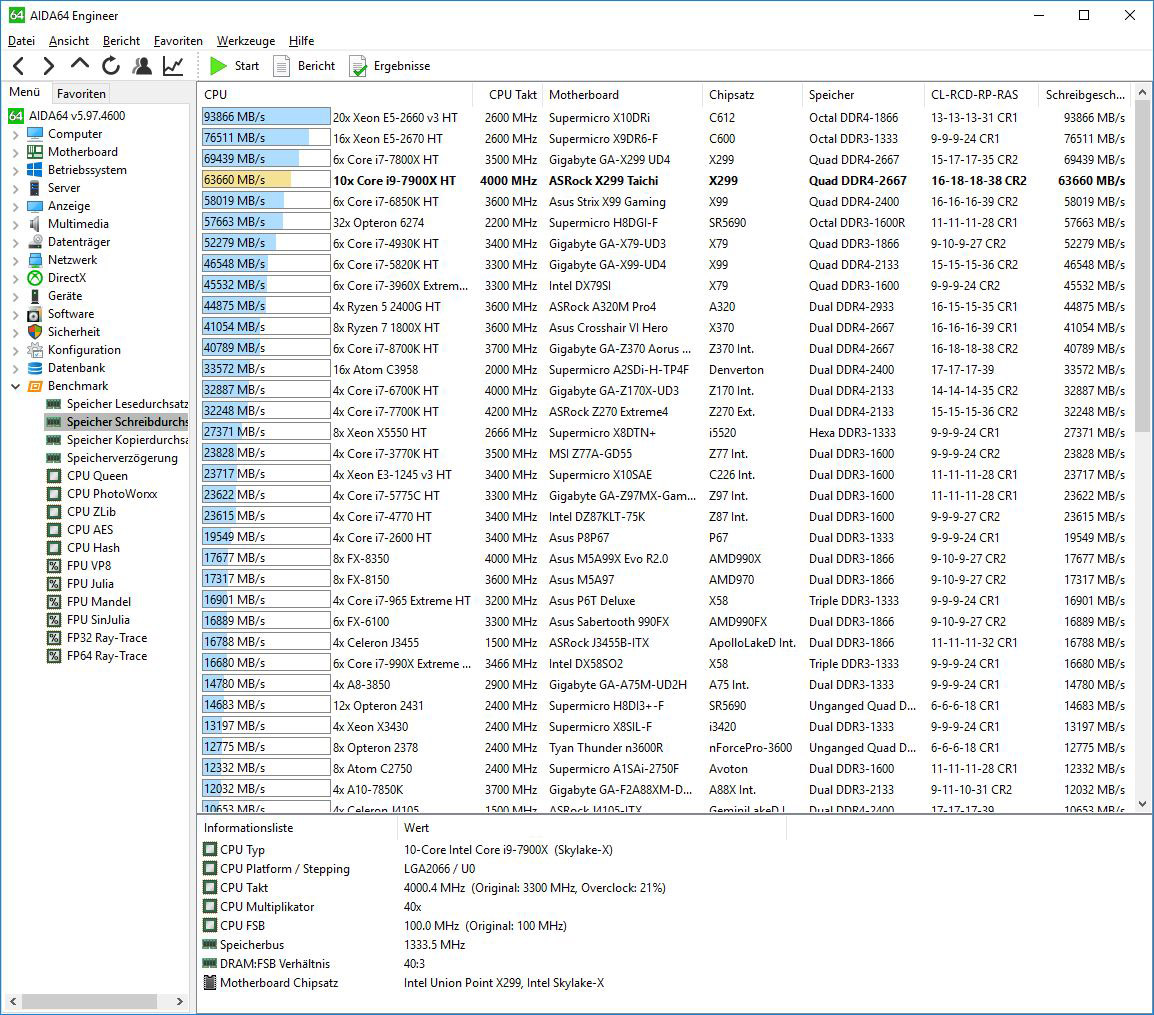Go up one level with the Up arrow
Screen dimensions: 1154x1015
[x=79, y=66]
